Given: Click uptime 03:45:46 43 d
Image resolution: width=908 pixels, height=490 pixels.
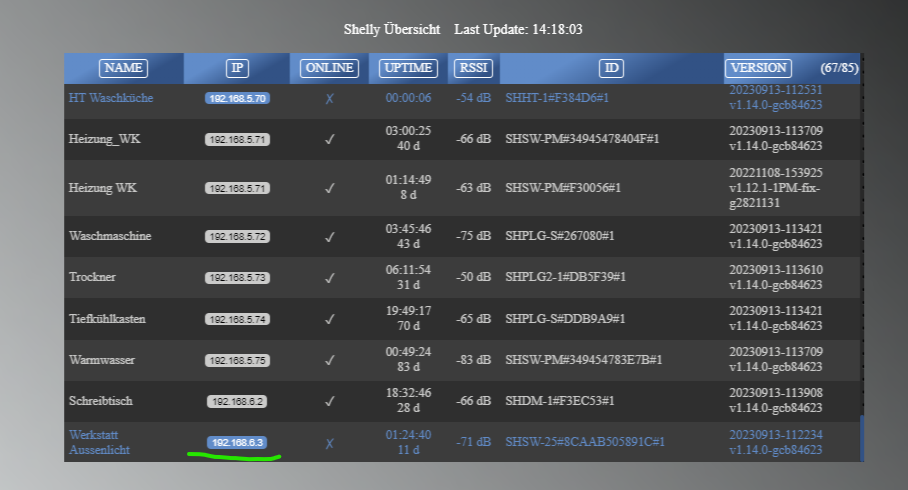Looking at the screenshot, I should 408,236.
